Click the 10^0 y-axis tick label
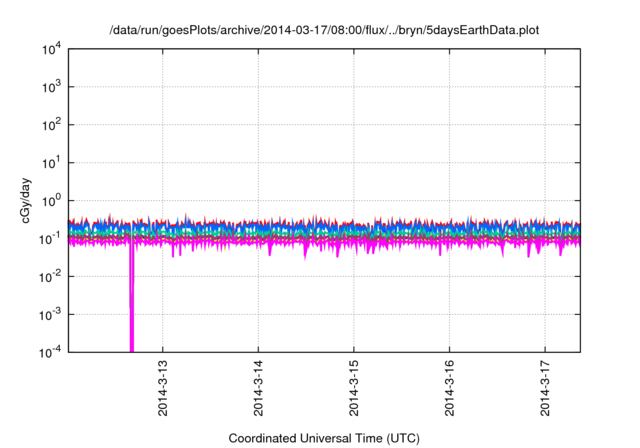 point(52,201)
